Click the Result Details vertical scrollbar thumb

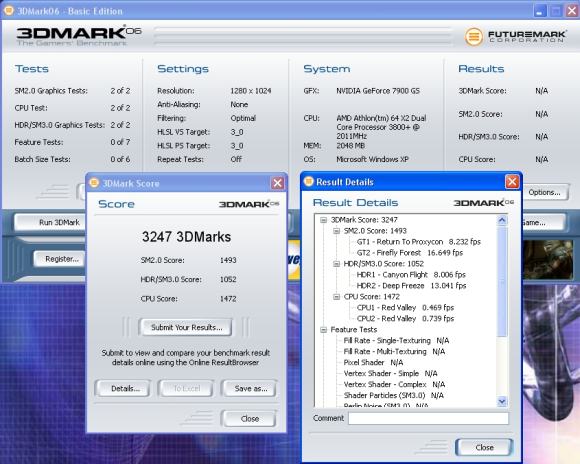(x=502, y=281)
